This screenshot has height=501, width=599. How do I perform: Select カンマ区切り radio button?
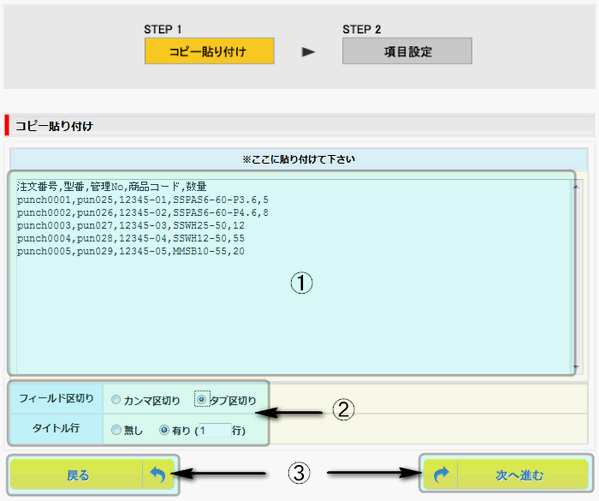click(116, 400)
